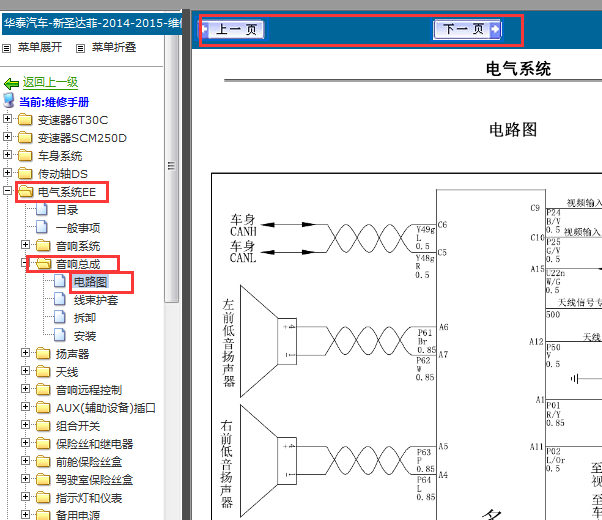The image size is (602, 520).
Task: Open the 安装 page
Action: [85, 336]
